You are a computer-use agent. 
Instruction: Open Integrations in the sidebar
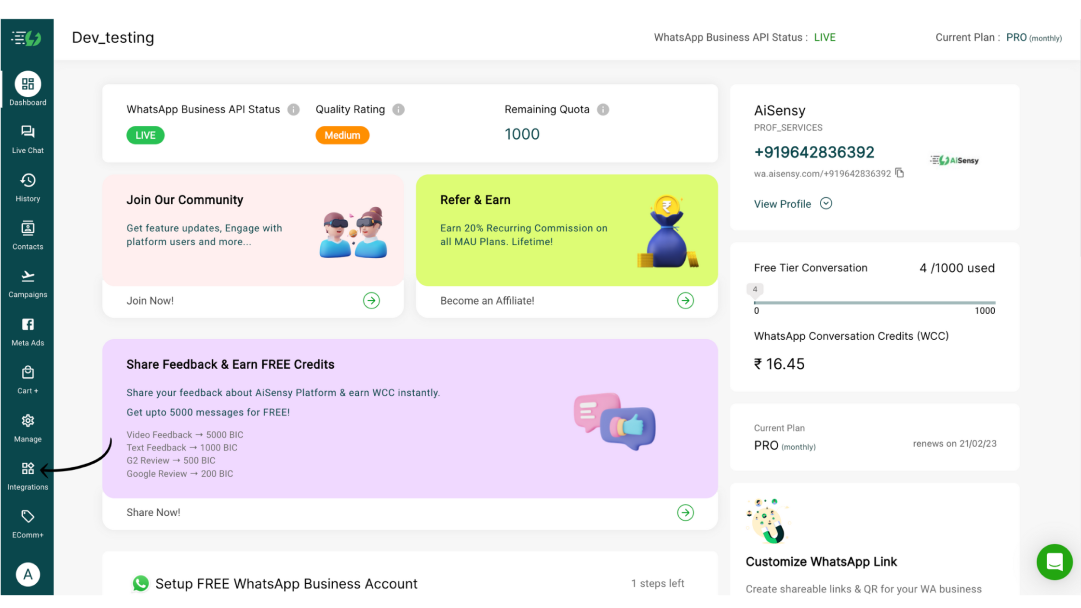[x=27, y=469]
